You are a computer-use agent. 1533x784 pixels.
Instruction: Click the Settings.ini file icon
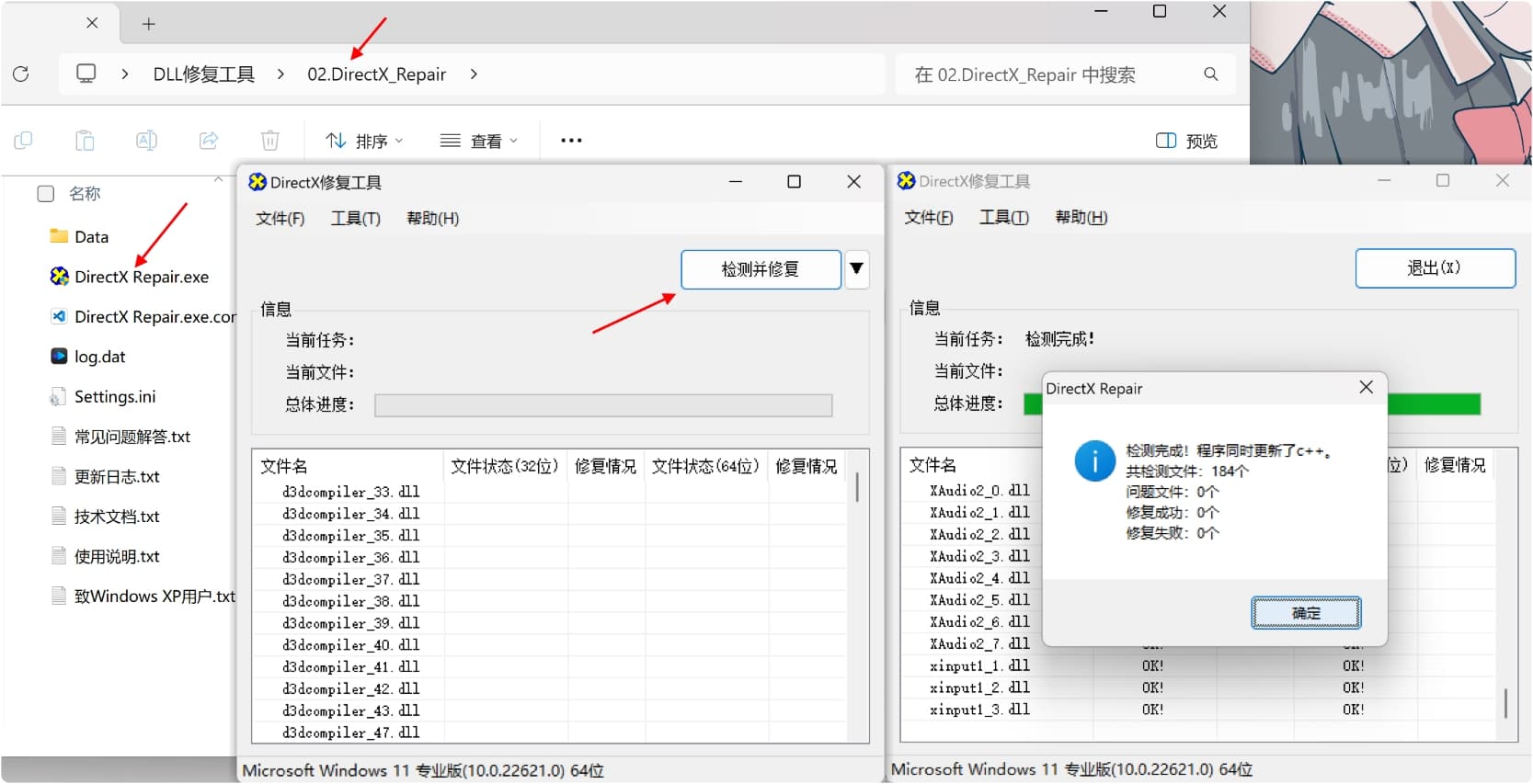click(59, 396)
